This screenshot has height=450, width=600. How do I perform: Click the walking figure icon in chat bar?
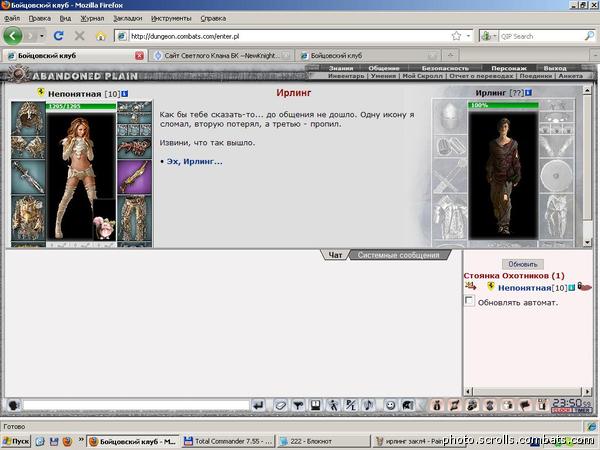point(333,405)
